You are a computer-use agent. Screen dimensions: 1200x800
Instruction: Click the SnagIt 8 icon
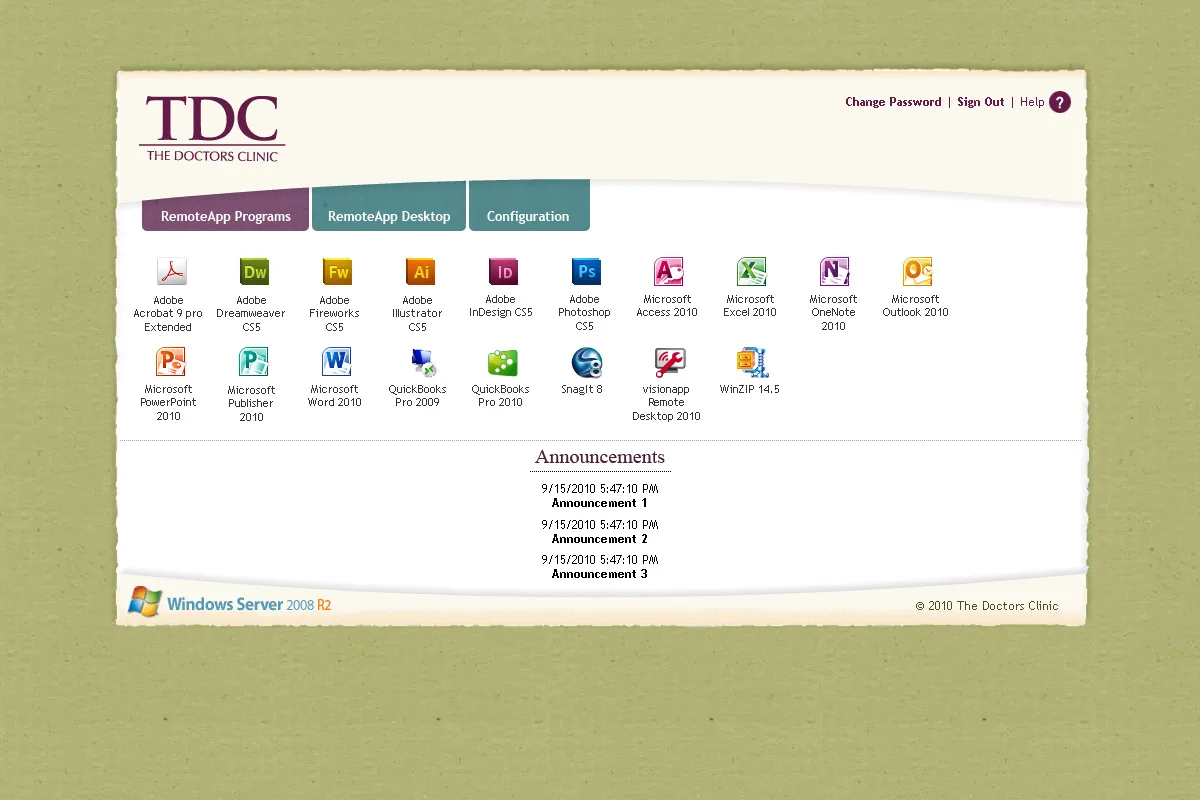click(586, 362)
